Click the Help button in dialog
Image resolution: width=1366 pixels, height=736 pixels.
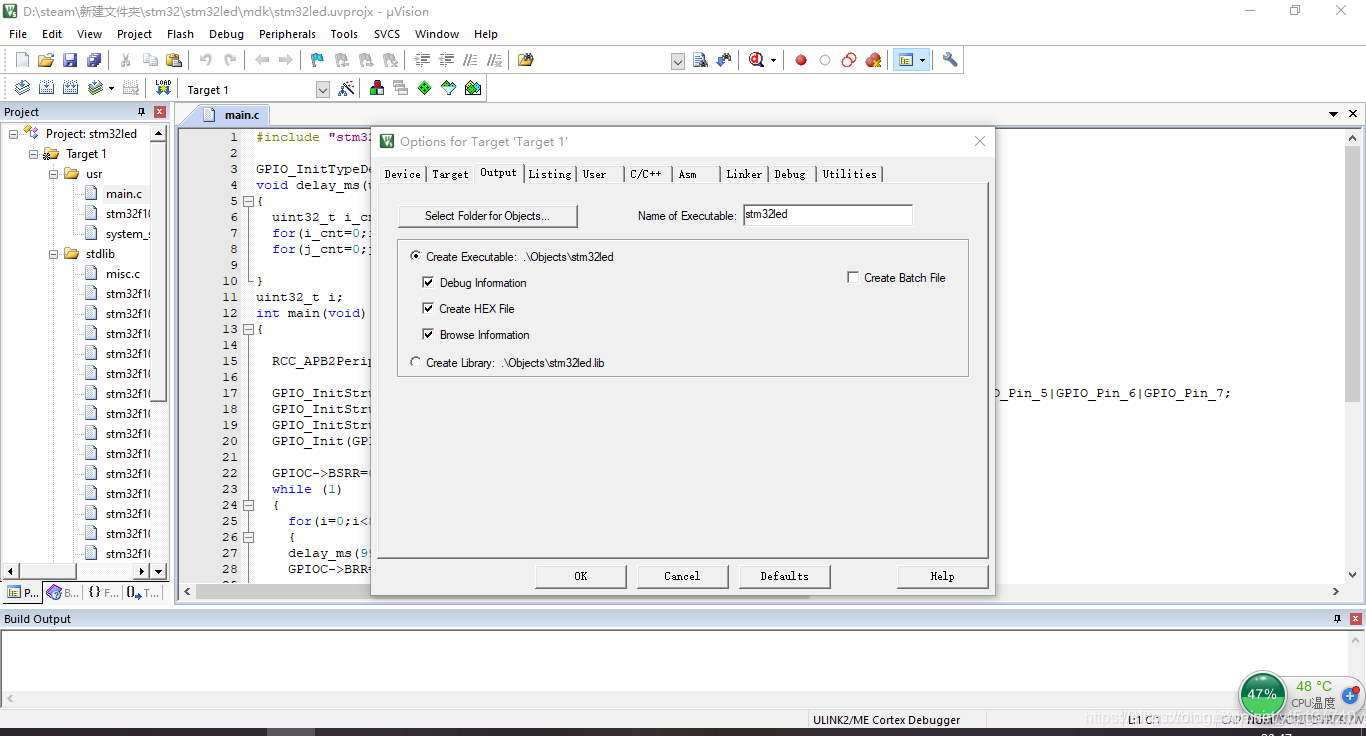(x=942, y=576)
